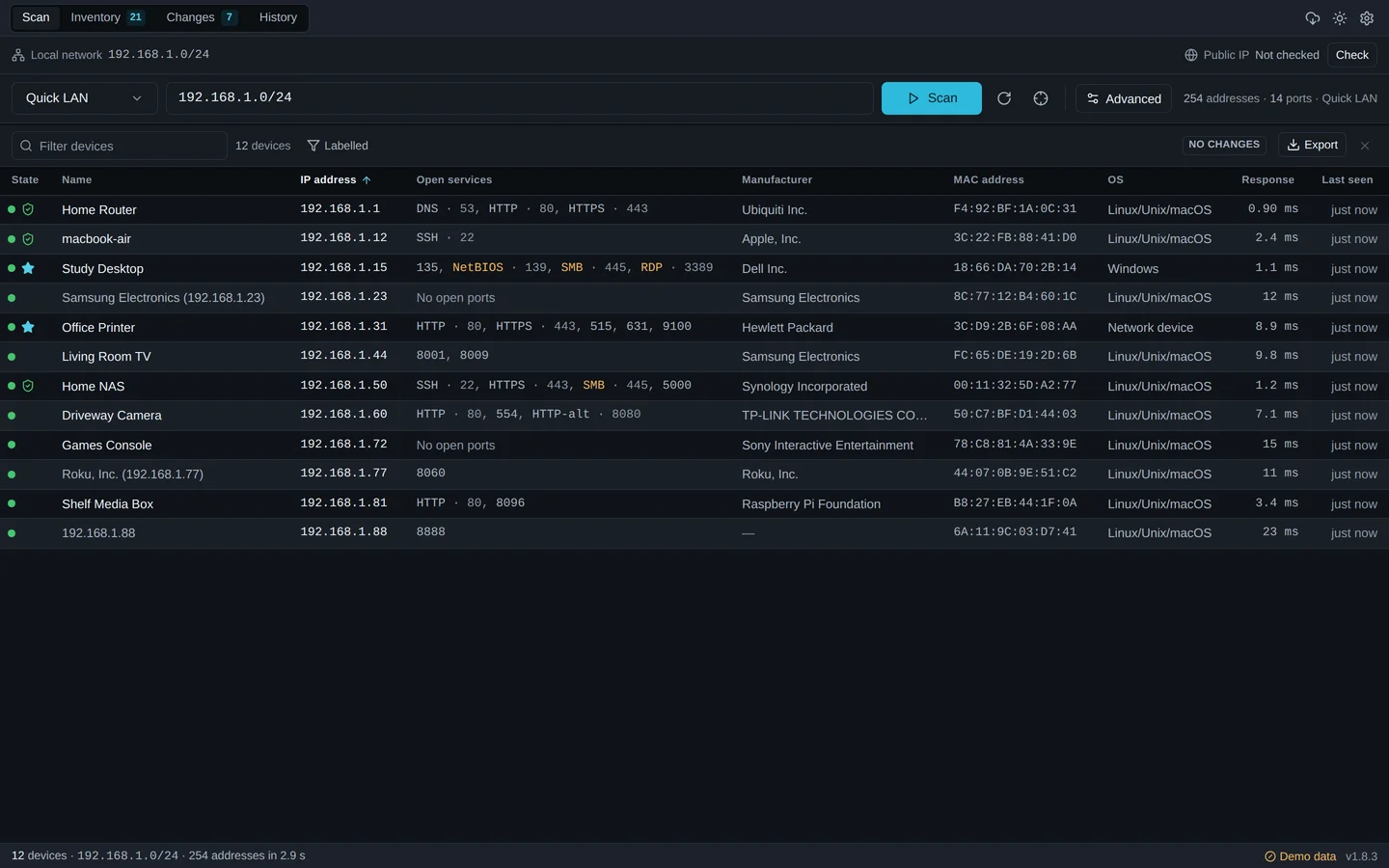The height and width of the screenshot is (868, 1389).
Task: Open the Inventory tab
Action: point(107,17)
